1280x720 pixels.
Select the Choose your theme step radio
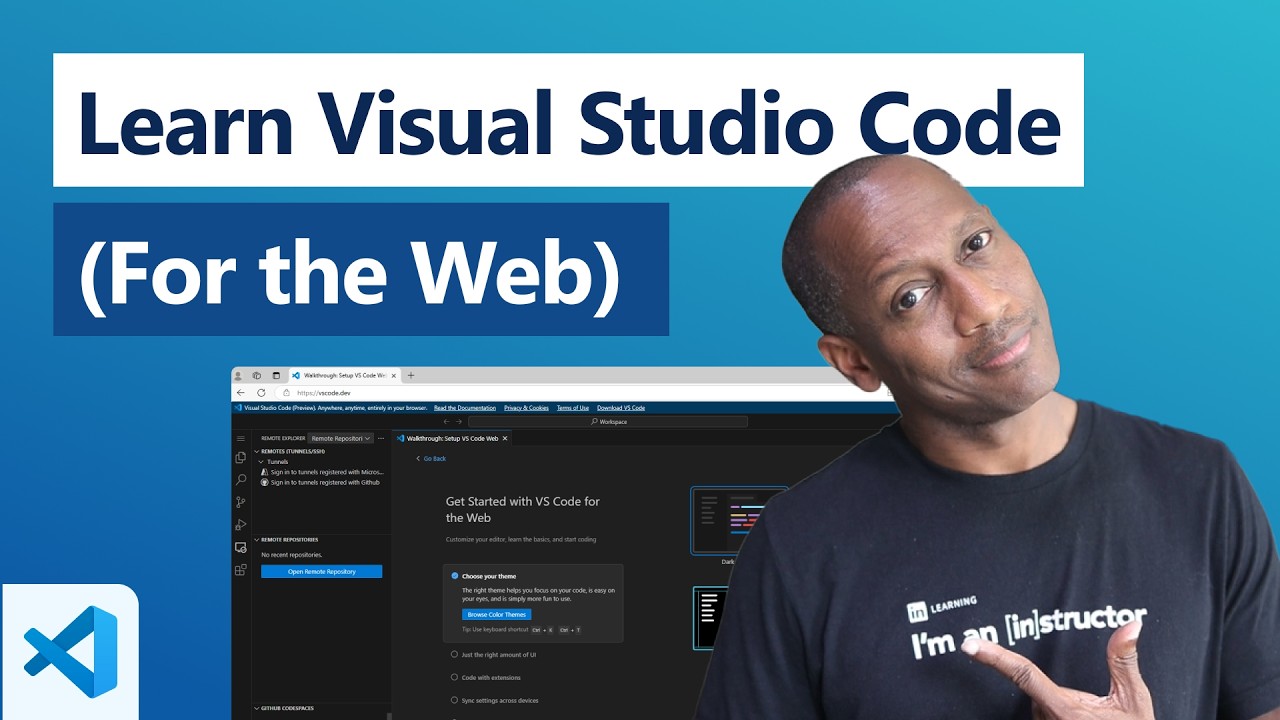455,576
